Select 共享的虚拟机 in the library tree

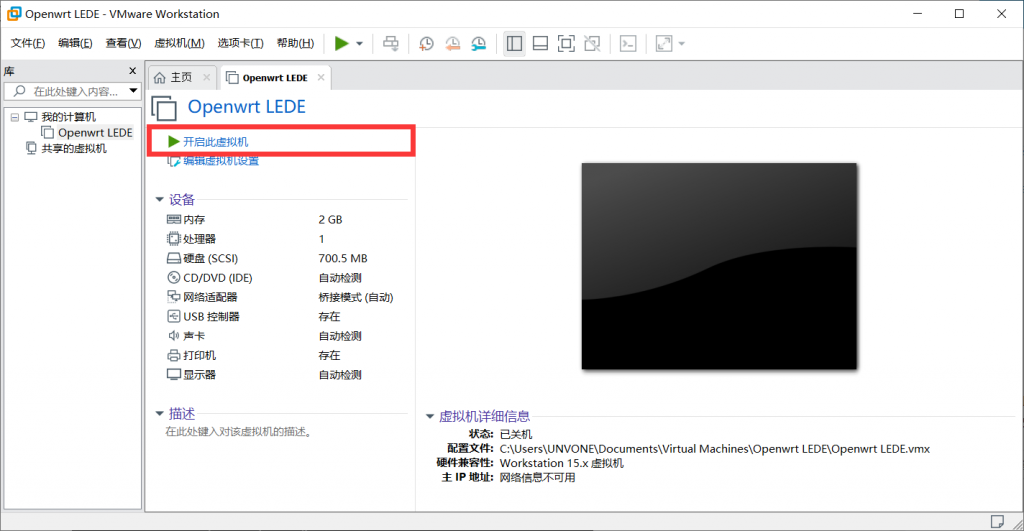[74, 148]
